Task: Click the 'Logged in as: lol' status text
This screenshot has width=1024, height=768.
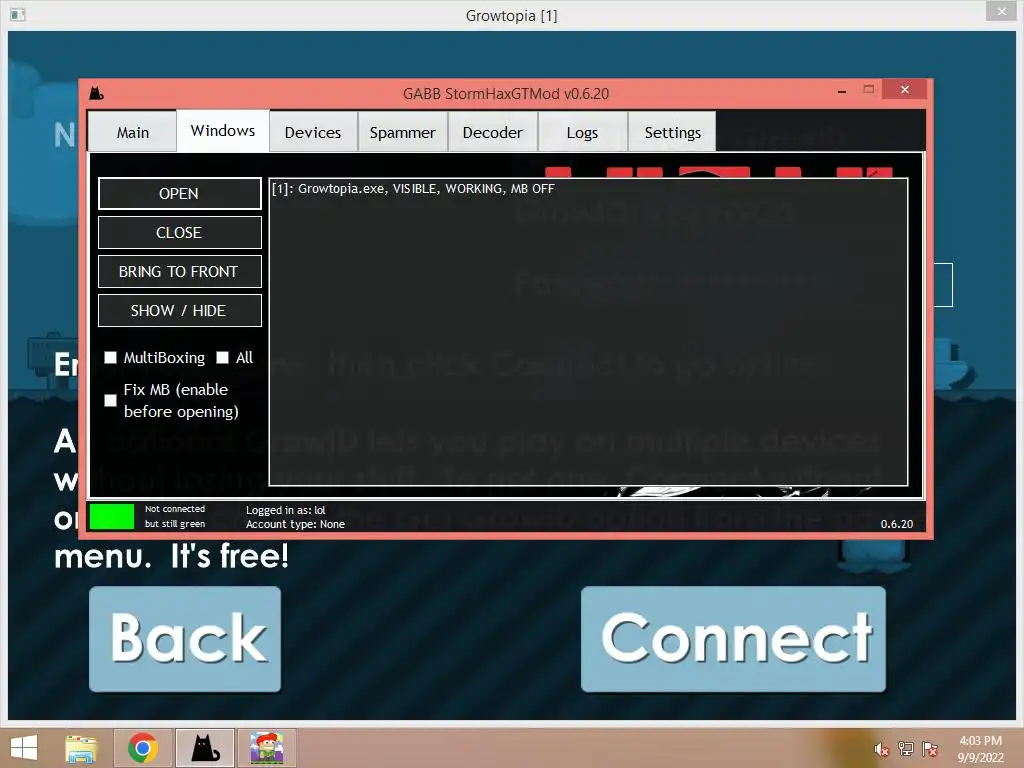Action: (285, 510)
